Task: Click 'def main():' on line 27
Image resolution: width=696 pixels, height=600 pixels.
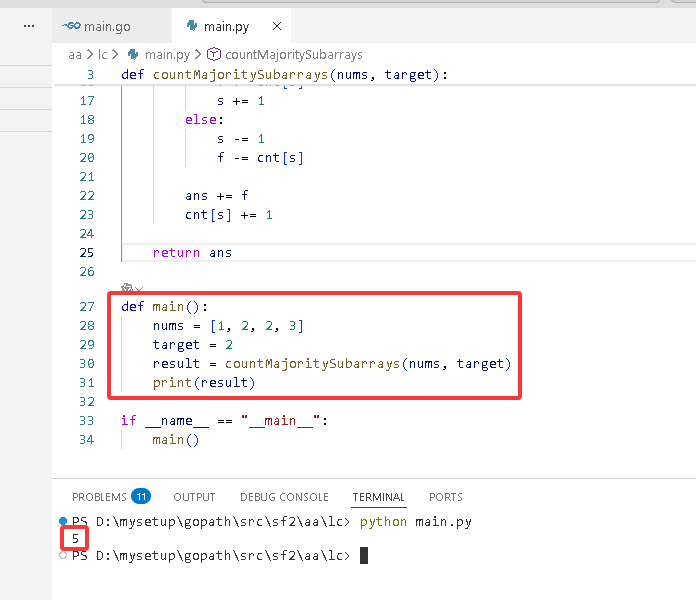Action: pyautogui.click(x=164, y=307)
